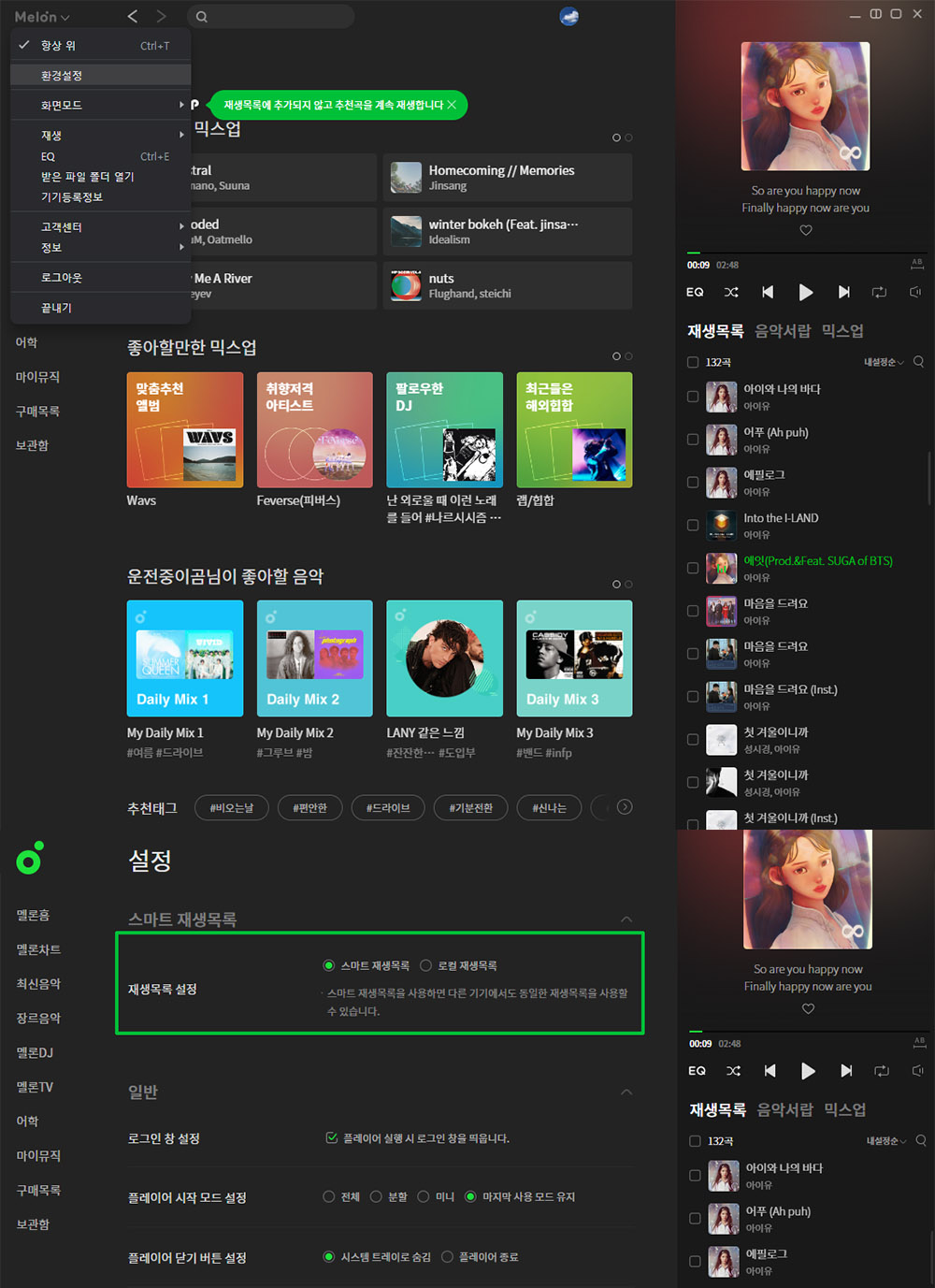This screenshot has height=1288, width=935.
Task: Open the Melon dropdown menu chevron
Action: pyautogui.click(x=65, y=18)
